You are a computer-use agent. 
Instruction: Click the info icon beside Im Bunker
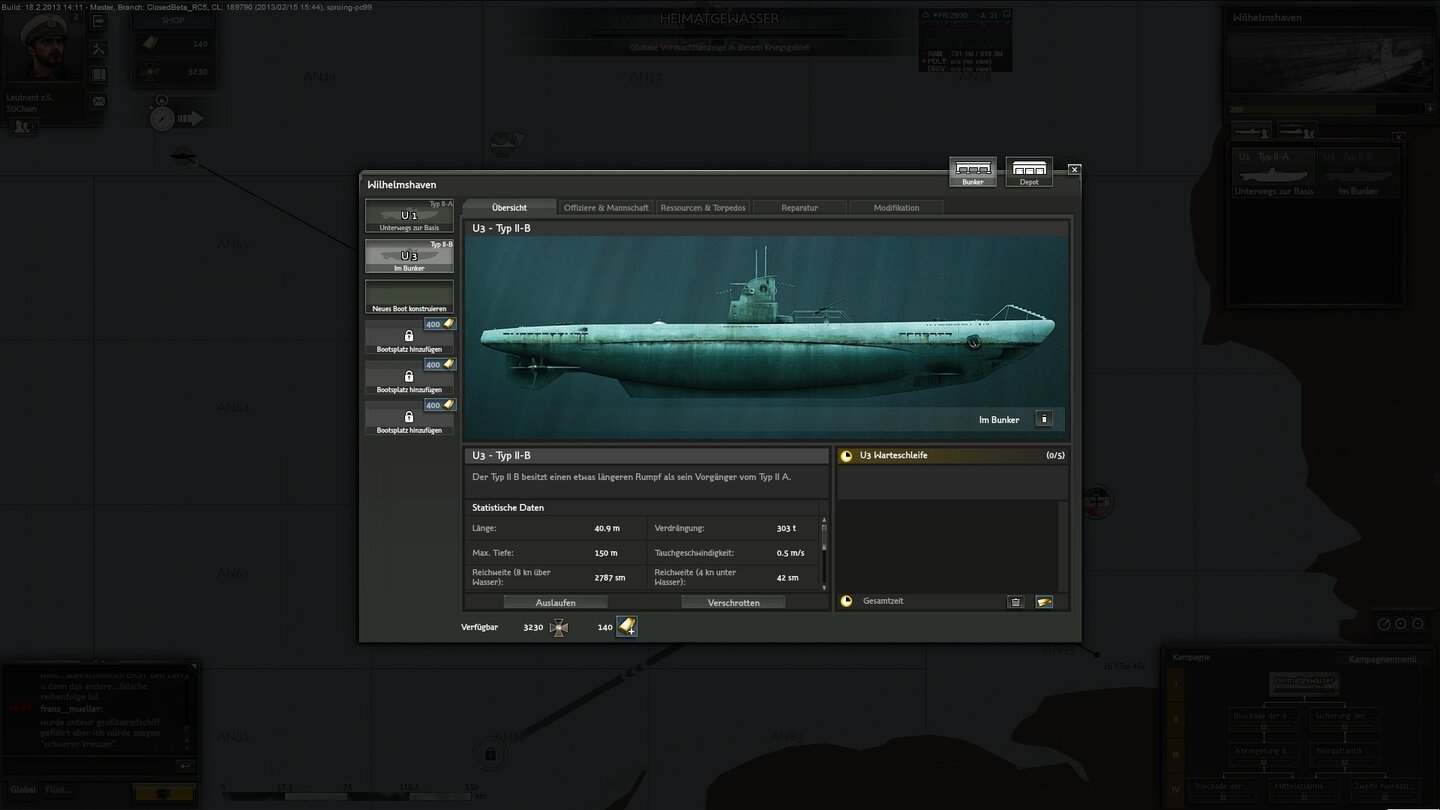(x=1043, y=419)
